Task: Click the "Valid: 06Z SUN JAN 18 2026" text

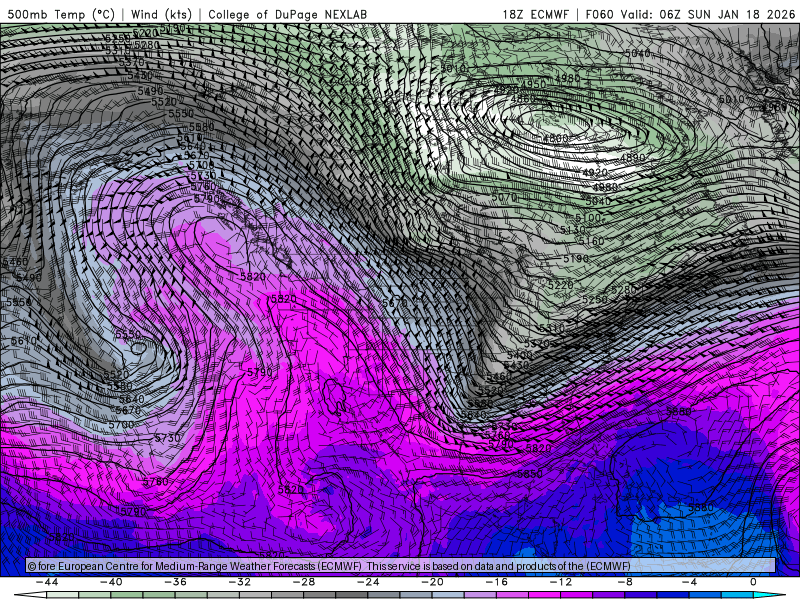Action: [708, 14]
